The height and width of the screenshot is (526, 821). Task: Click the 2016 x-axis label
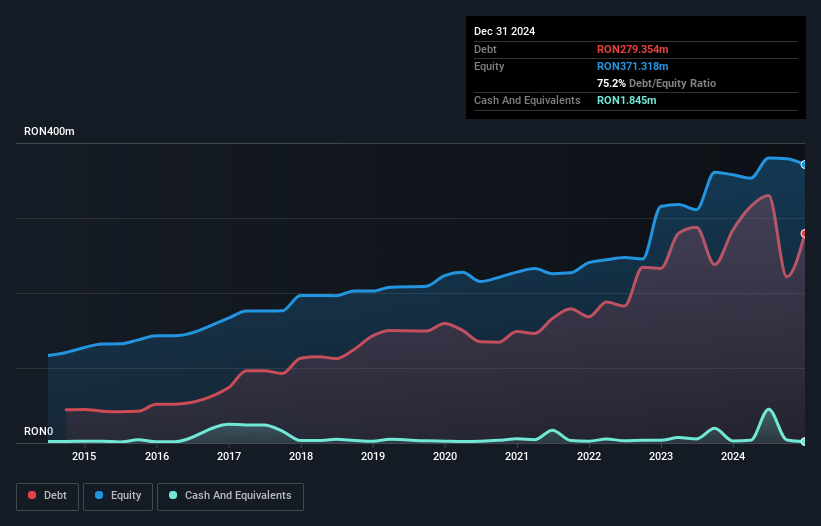click(157, 456)
